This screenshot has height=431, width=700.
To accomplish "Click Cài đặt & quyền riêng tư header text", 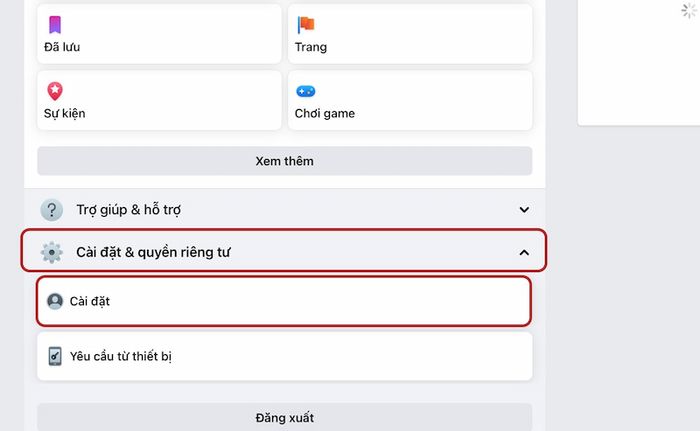I will 153,252.
